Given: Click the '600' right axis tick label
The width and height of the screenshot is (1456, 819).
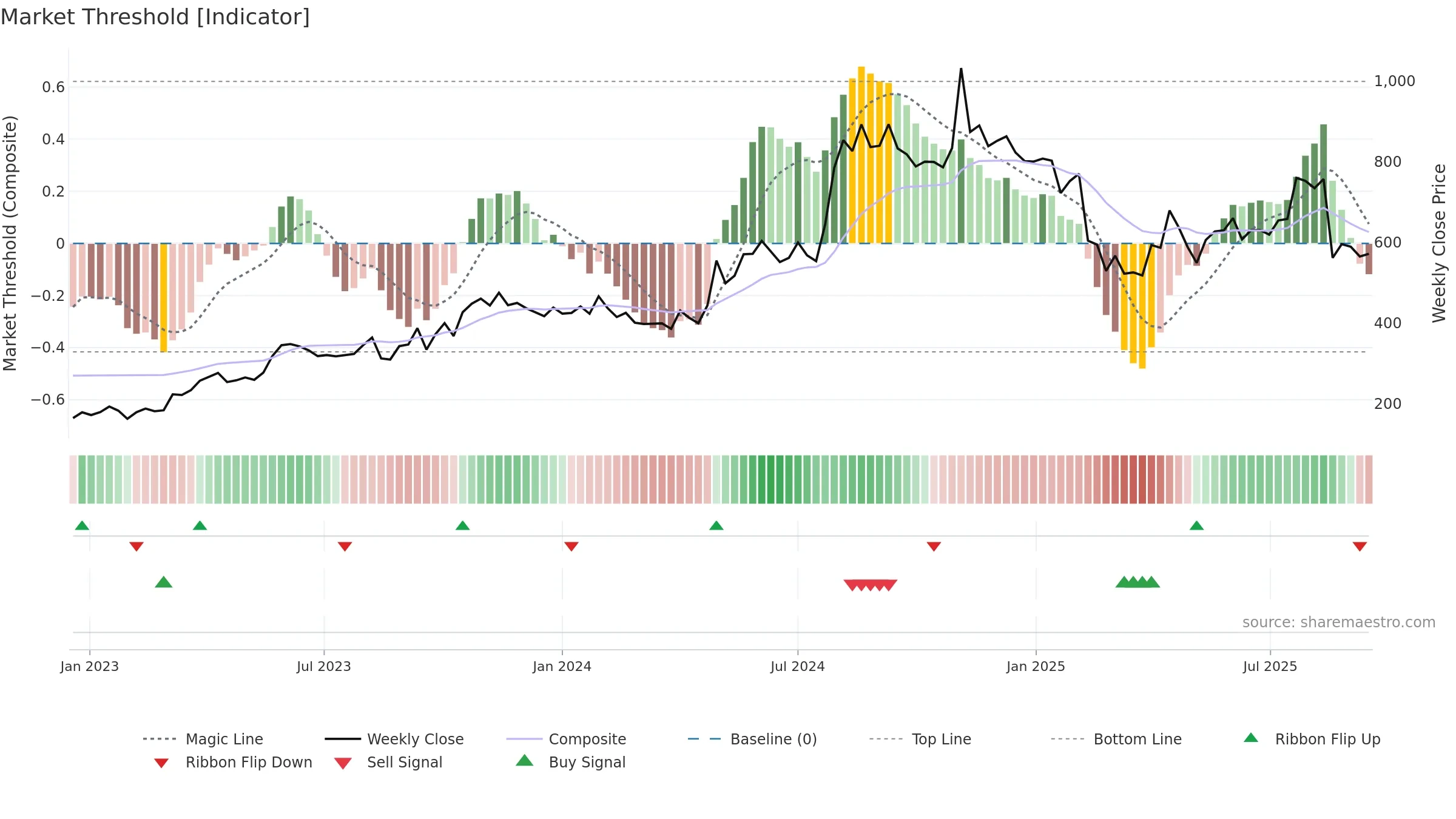Looking at the screenshot, I should point(1388,242).
